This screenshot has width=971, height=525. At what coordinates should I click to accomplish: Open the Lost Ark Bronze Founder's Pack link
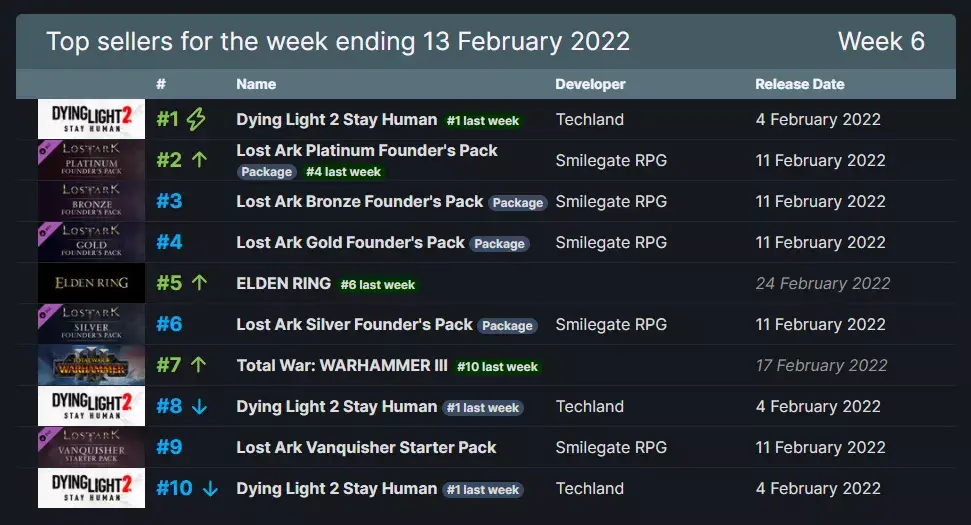coord(359,201)
